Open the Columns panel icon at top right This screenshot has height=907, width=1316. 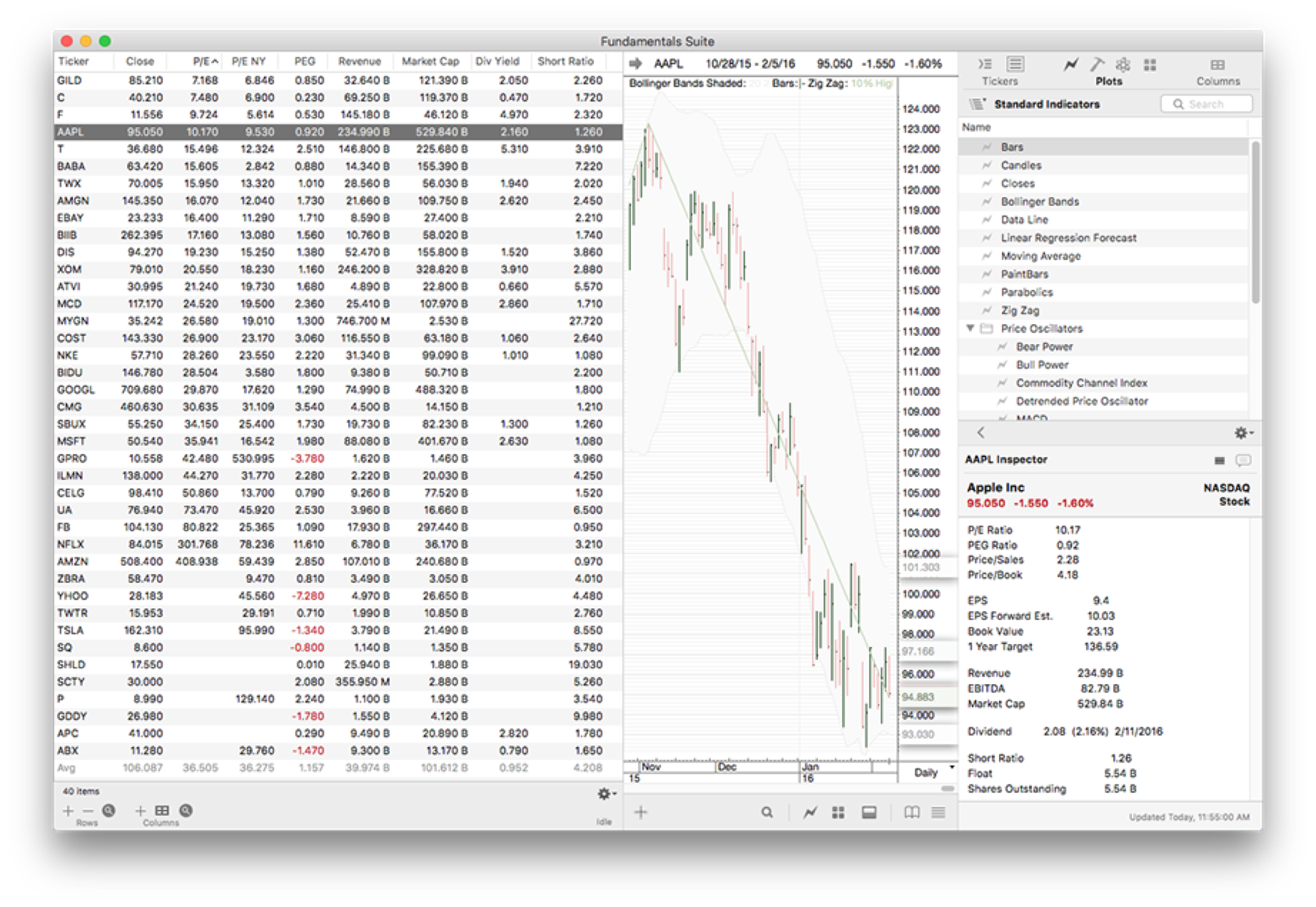coord(1218,64)
